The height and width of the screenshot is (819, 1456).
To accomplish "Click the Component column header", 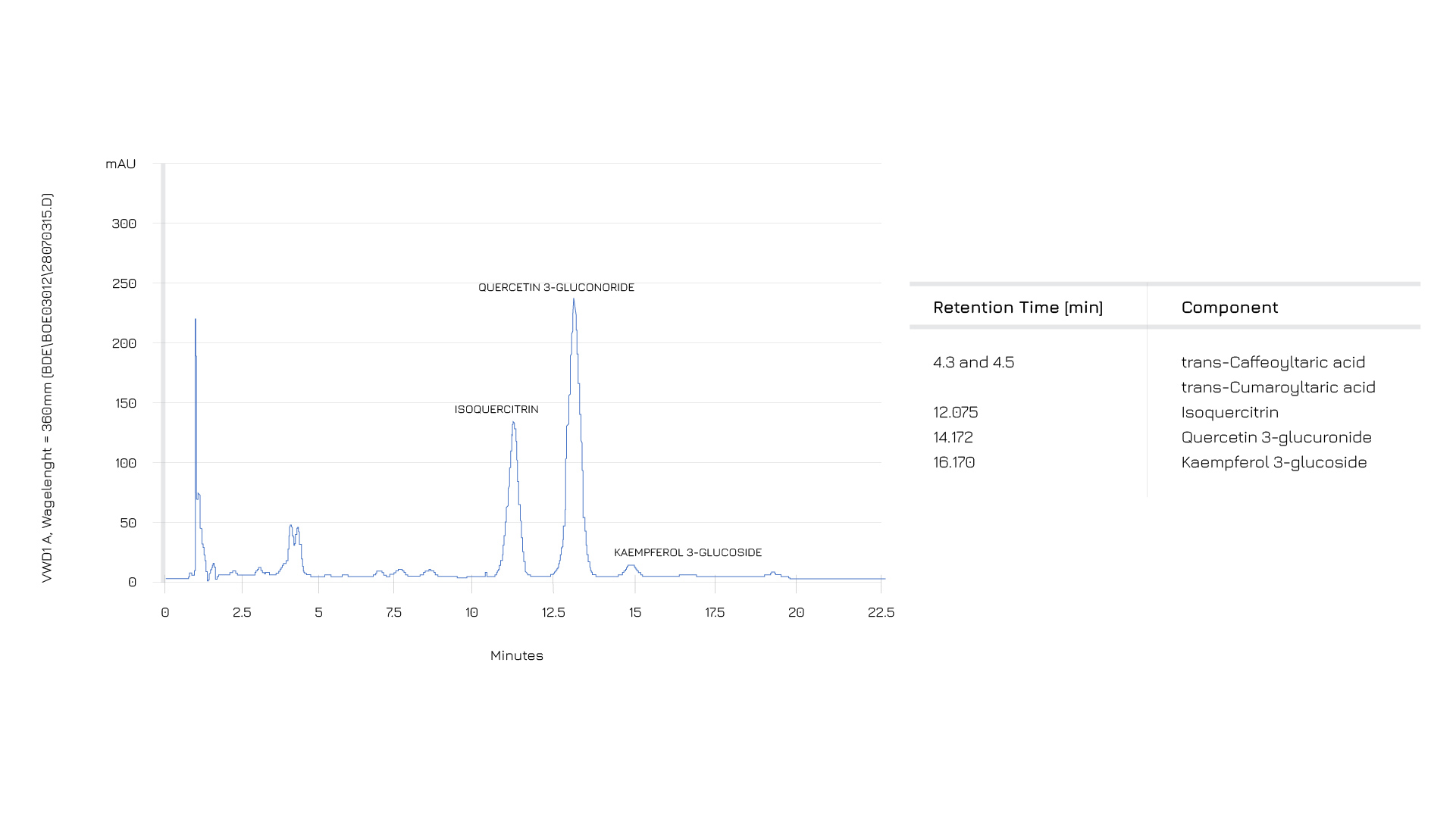I will 1229,308.
